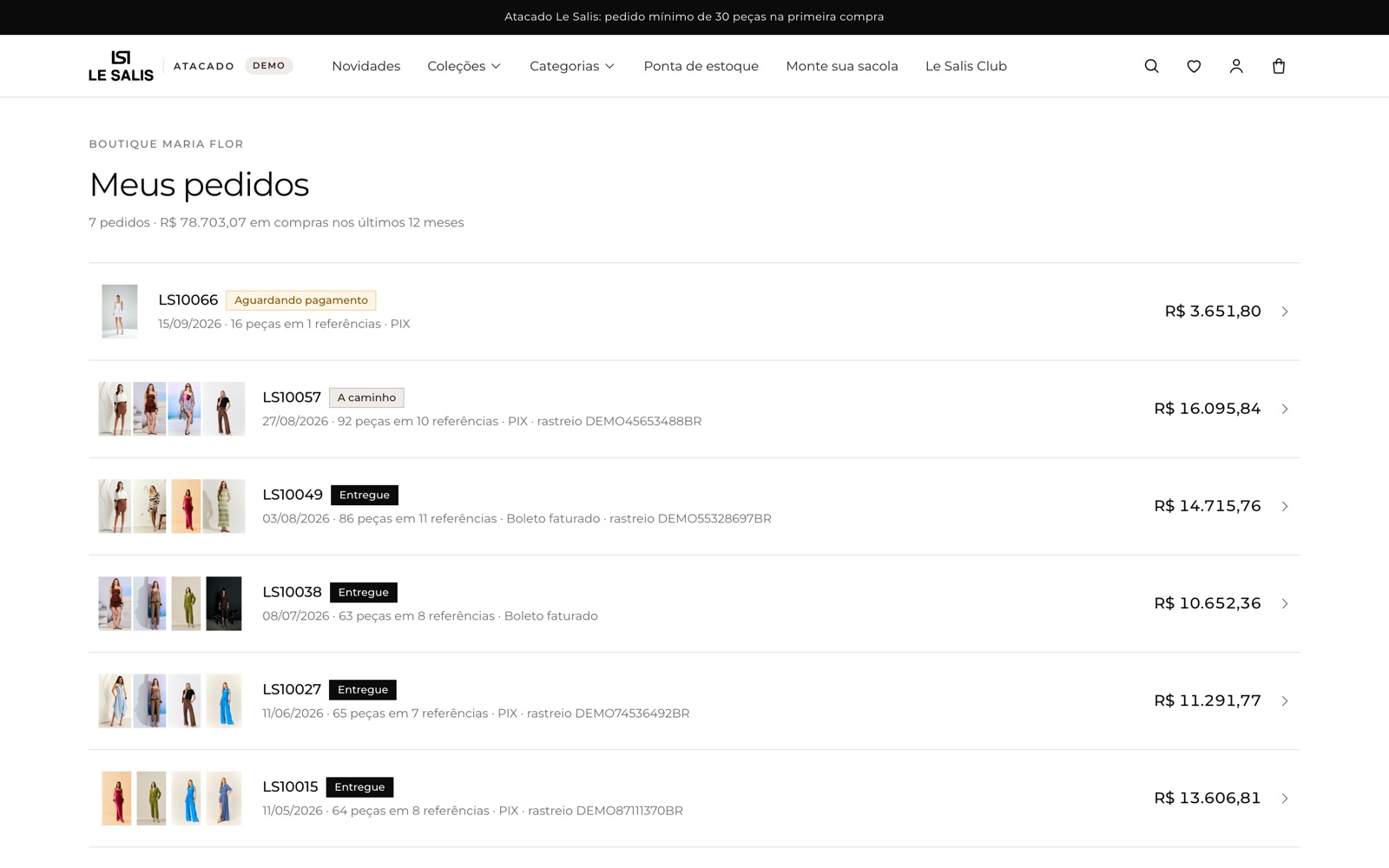Image resolution: width=1389 pixels, height=868 pixels.
Task: Click the total R$ 14.715,76
Action: point(1208,505)
